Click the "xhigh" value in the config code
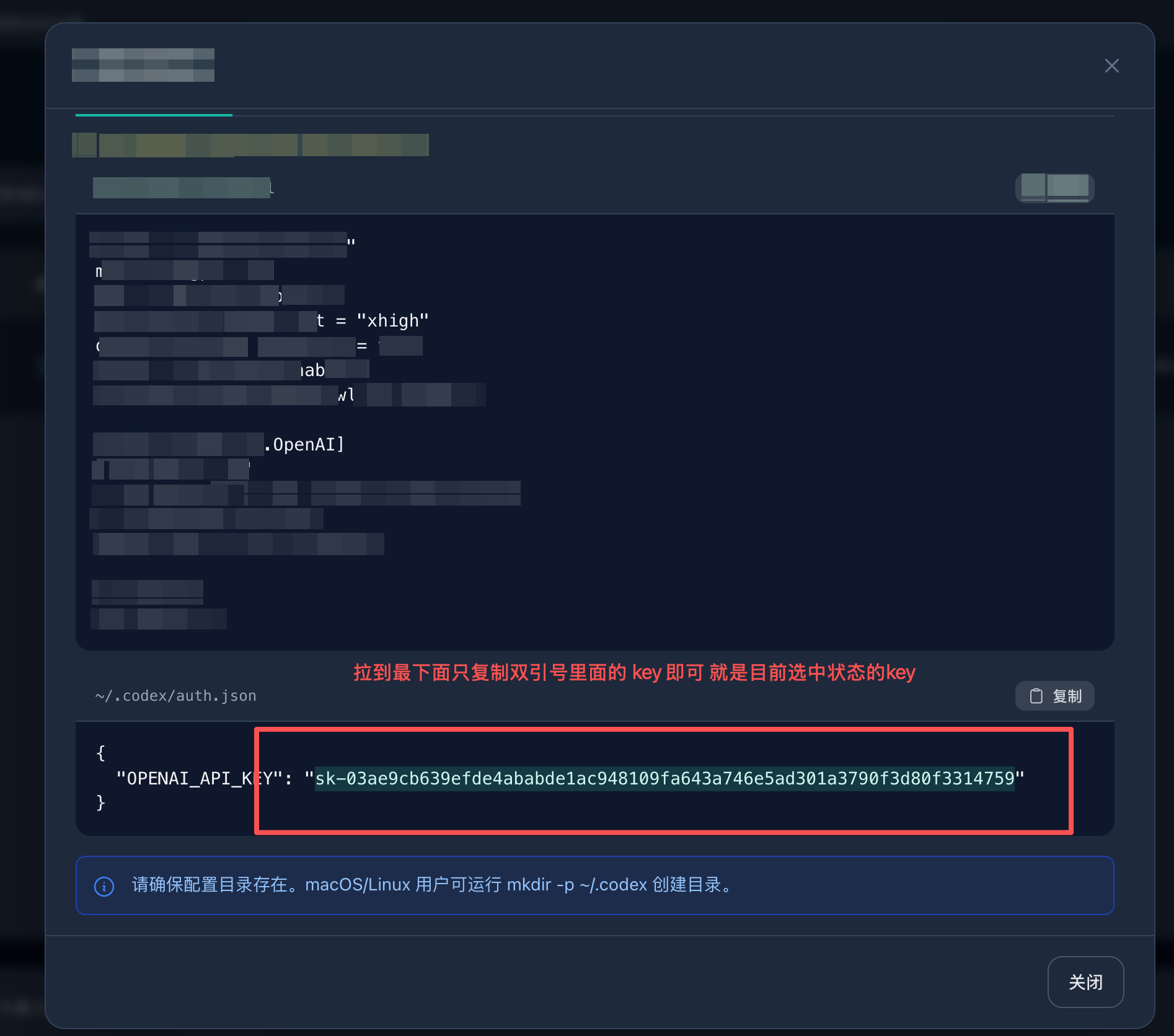1174x1036 pixels. [392, 321]
